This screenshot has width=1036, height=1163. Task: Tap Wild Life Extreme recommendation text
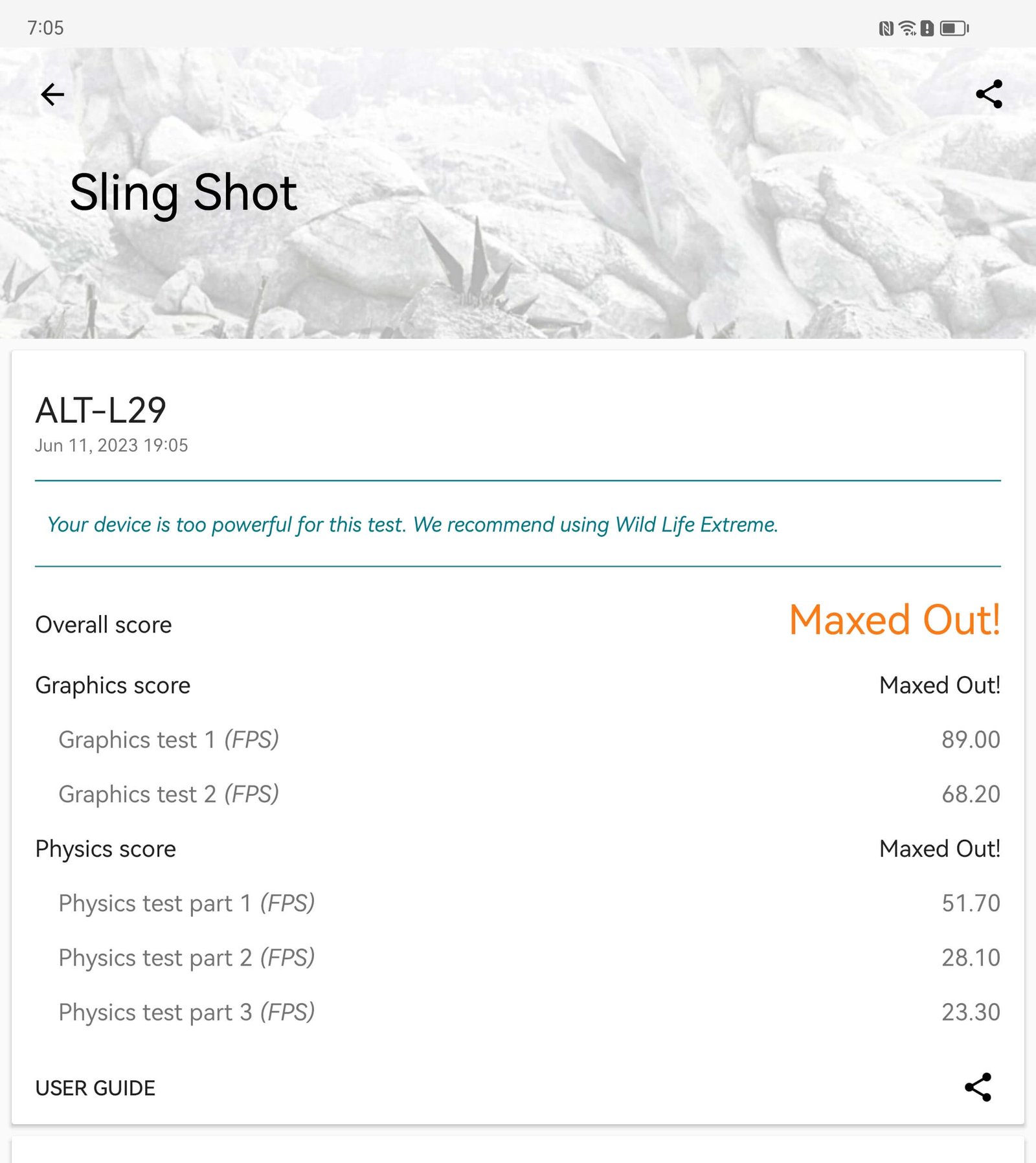412,525
